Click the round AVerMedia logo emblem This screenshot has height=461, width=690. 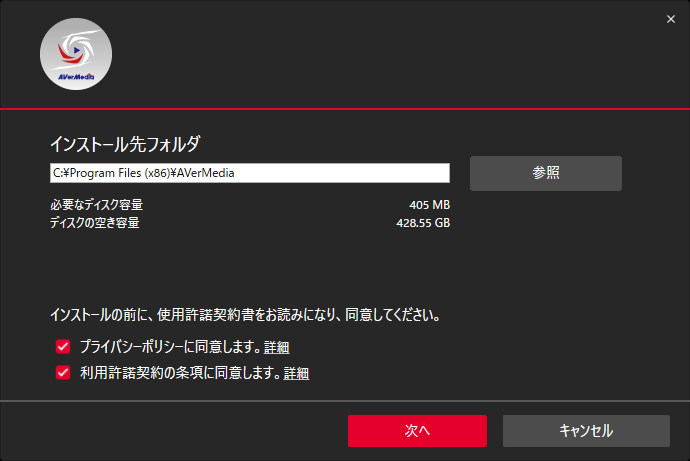coord(76,54)
